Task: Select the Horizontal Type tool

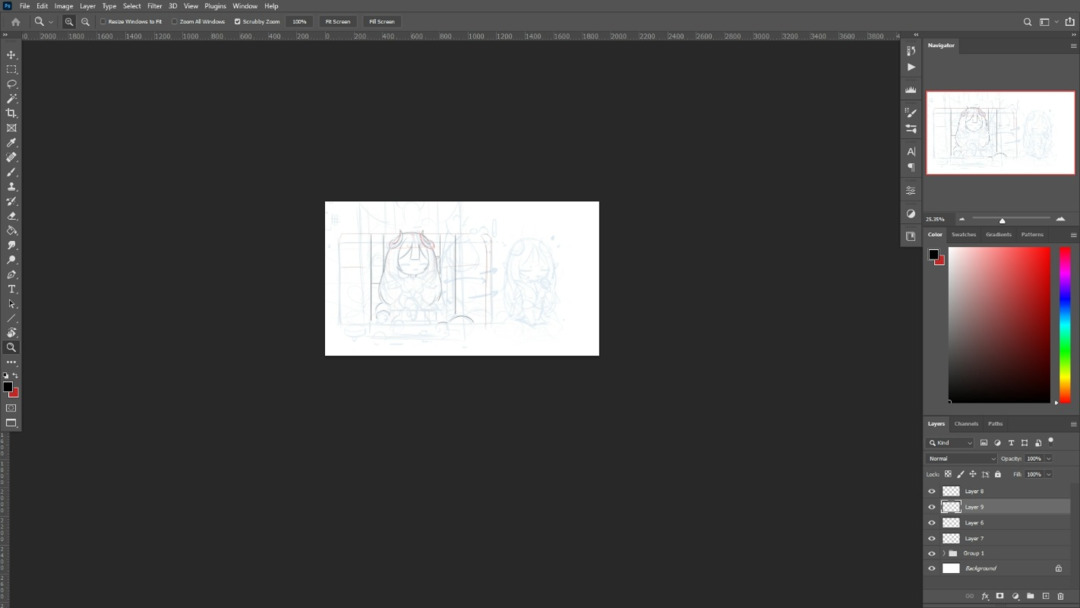Action: pos(12,289)
